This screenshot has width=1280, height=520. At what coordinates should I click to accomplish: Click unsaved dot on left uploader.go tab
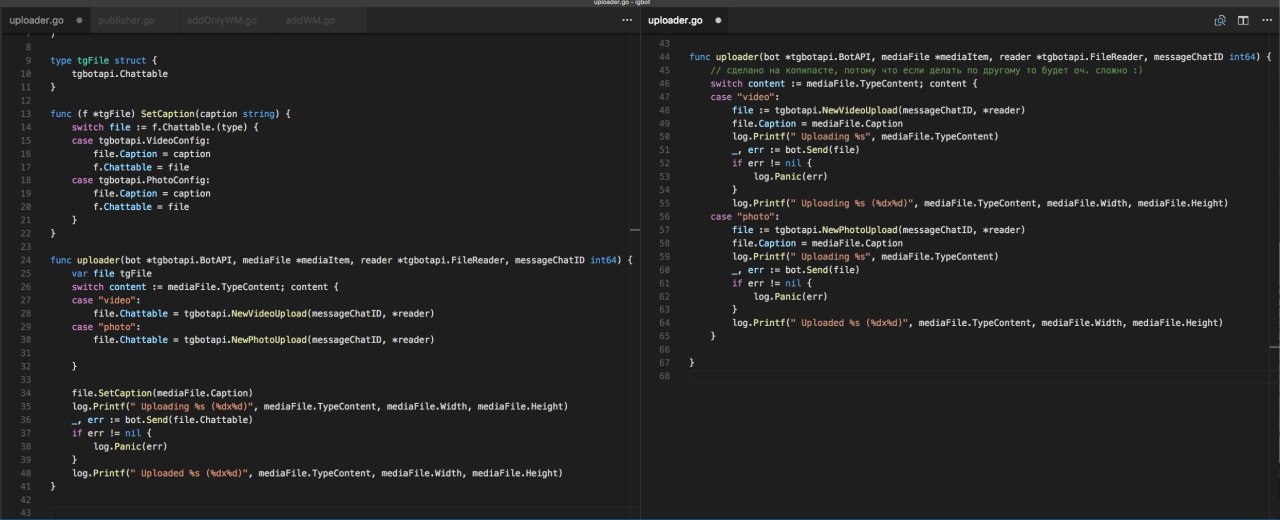tap(79, 20)
